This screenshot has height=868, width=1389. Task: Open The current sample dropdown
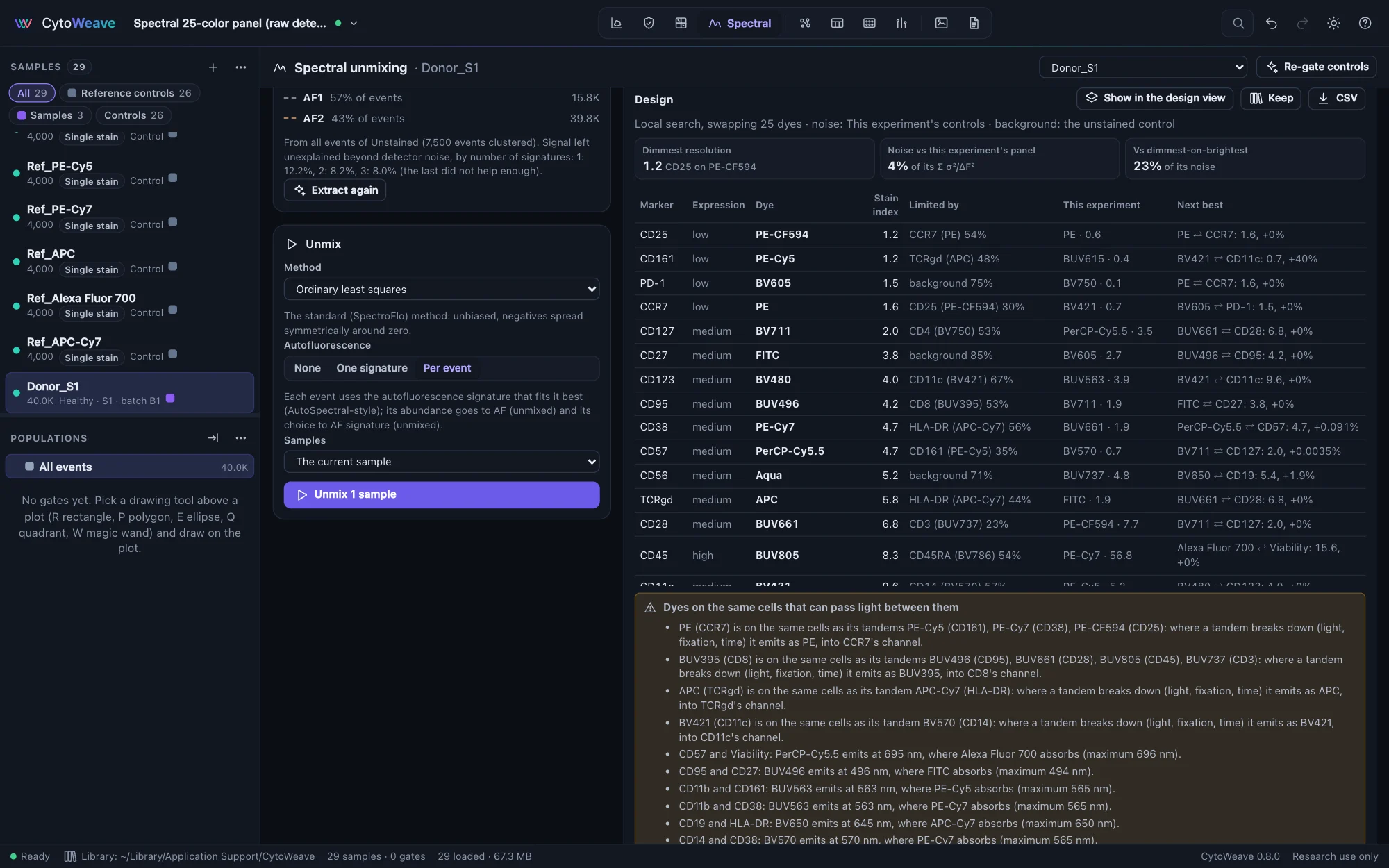coord(442,462)
